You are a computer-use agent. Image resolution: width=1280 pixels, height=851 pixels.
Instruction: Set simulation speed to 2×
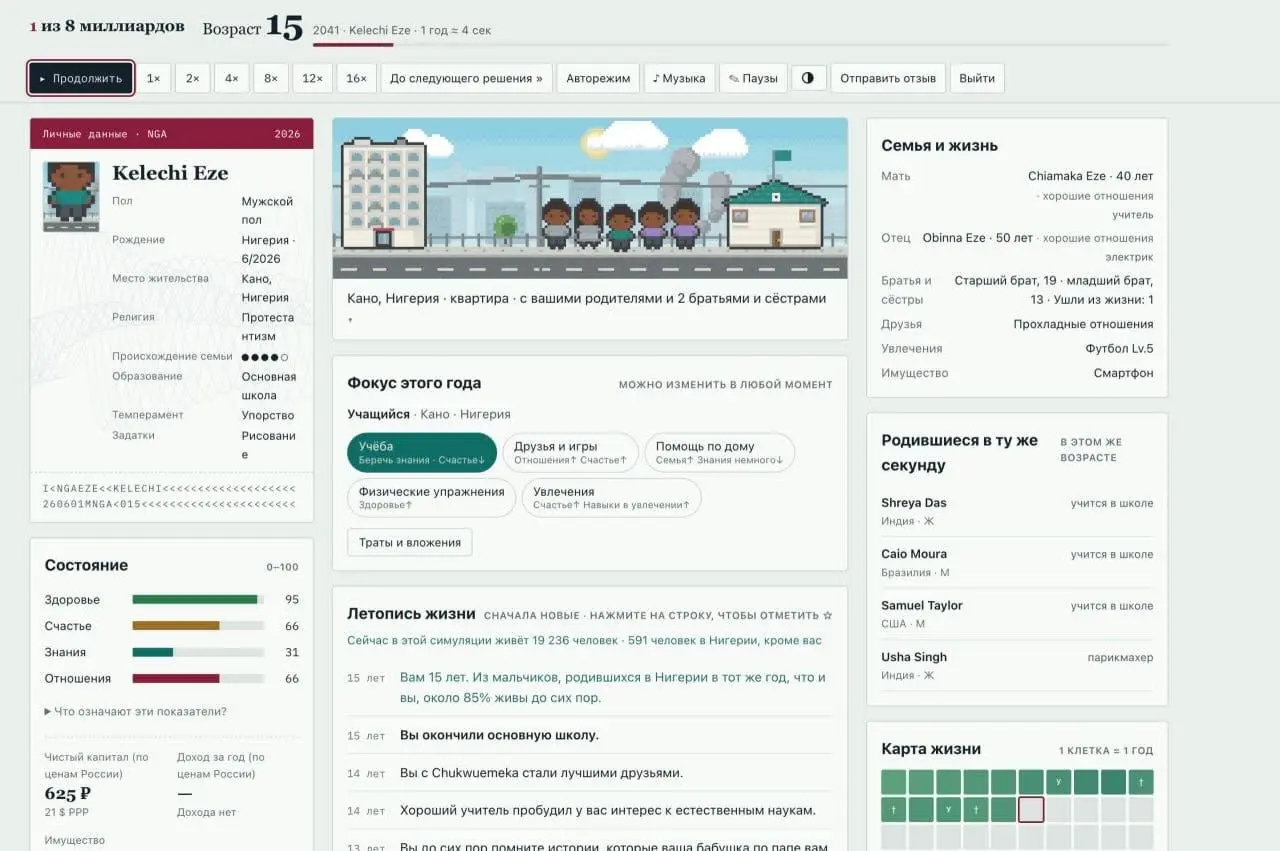(x=192, y=78)
